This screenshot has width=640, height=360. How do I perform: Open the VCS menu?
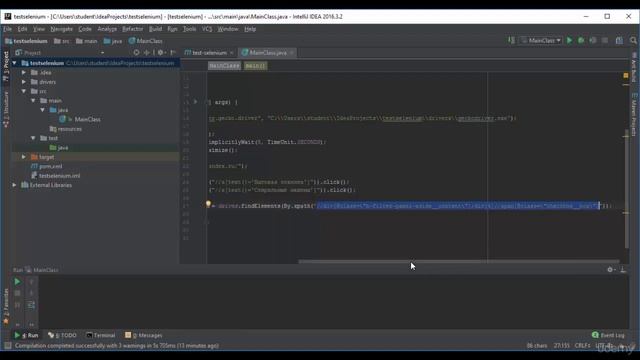tap(207, 29)
